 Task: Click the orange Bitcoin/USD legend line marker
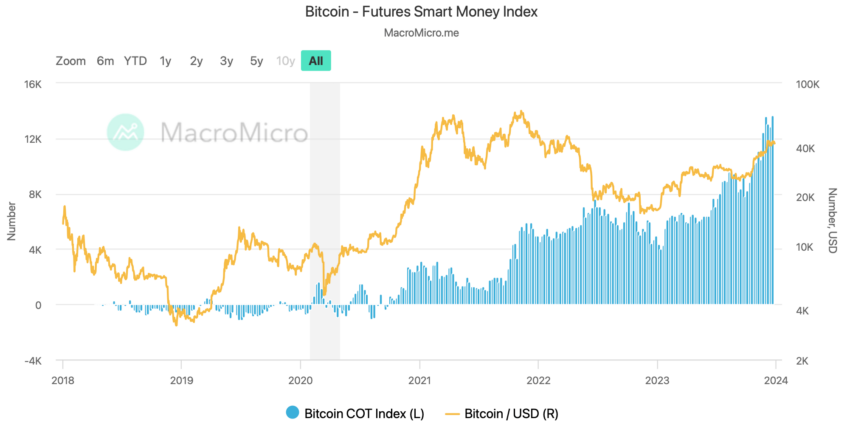tap(452, 414)
